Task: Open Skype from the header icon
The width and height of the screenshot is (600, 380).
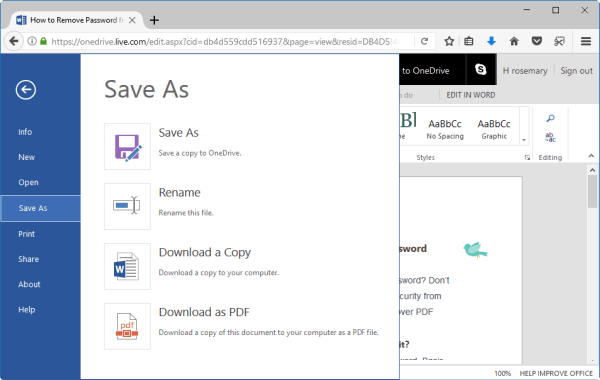Action: 481,69
